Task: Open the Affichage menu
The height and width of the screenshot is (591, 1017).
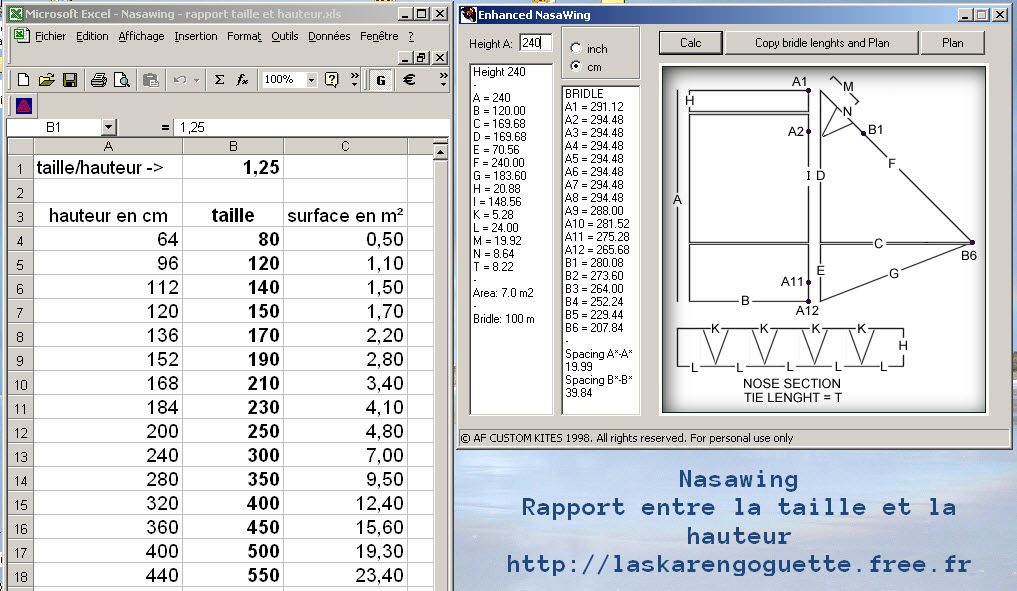Action: click(141, 36)
